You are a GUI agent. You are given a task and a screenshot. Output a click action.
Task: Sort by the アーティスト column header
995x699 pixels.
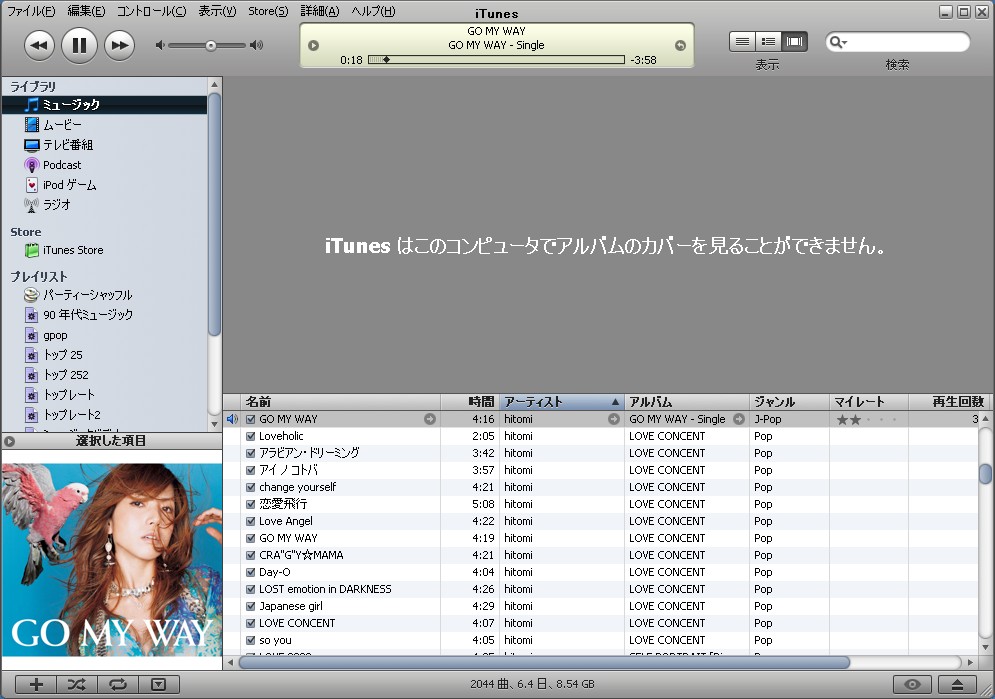(562, 402)
